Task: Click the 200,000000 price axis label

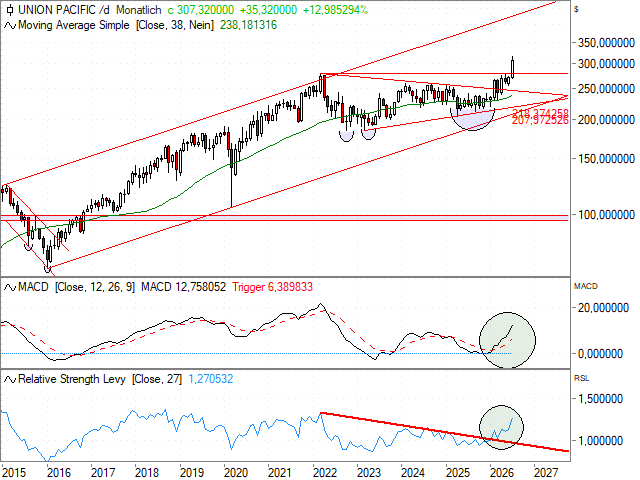Action: (x=606, y=120)
